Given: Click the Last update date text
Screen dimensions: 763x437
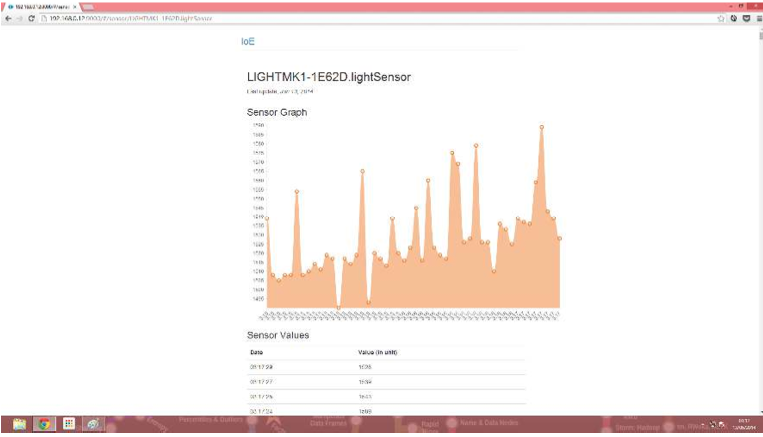Looking at the screenshot, I should 280,91.
